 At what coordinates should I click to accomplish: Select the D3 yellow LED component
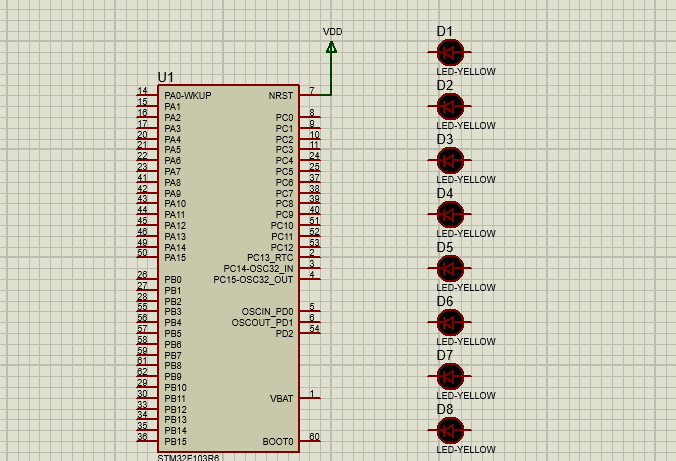coord(450,160)
